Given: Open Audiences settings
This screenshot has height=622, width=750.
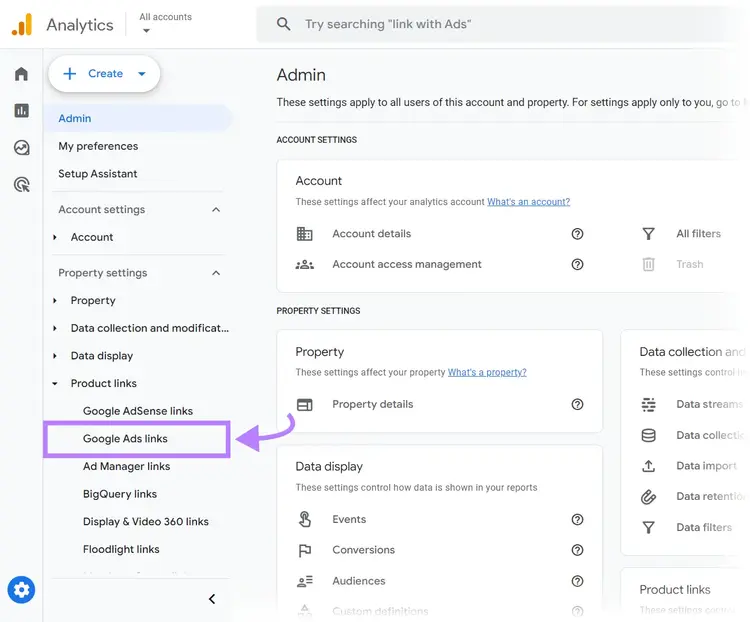Looking at the screenshot, I should (x=359, y=581).
